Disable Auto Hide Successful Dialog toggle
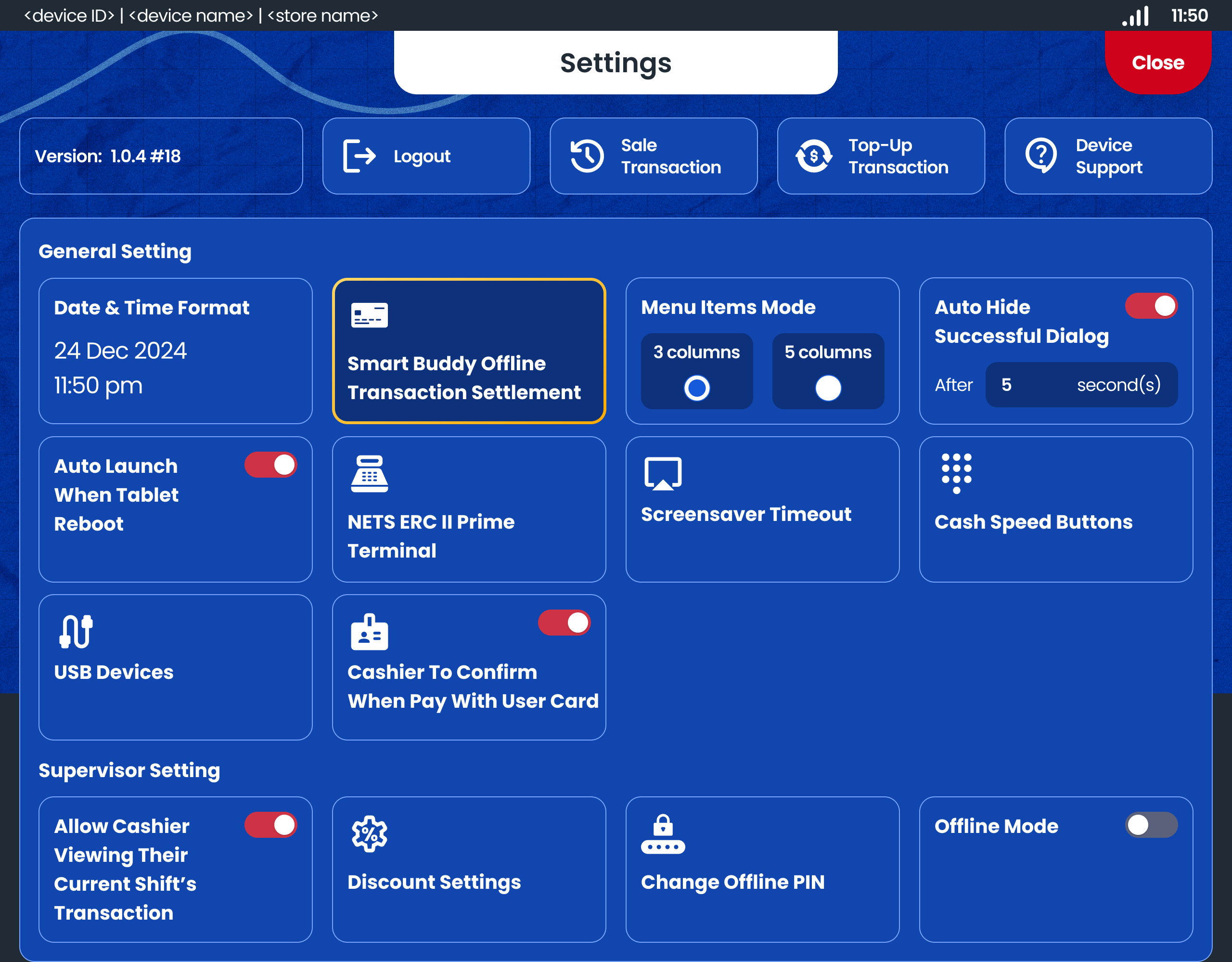The image size is (1232, 962). 1151,306
